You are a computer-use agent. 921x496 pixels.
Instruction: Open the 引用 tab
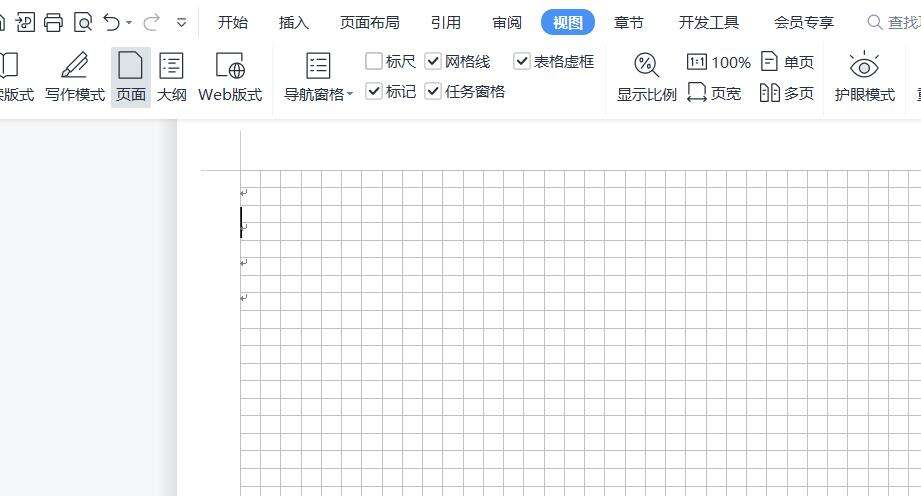[445, 22]
